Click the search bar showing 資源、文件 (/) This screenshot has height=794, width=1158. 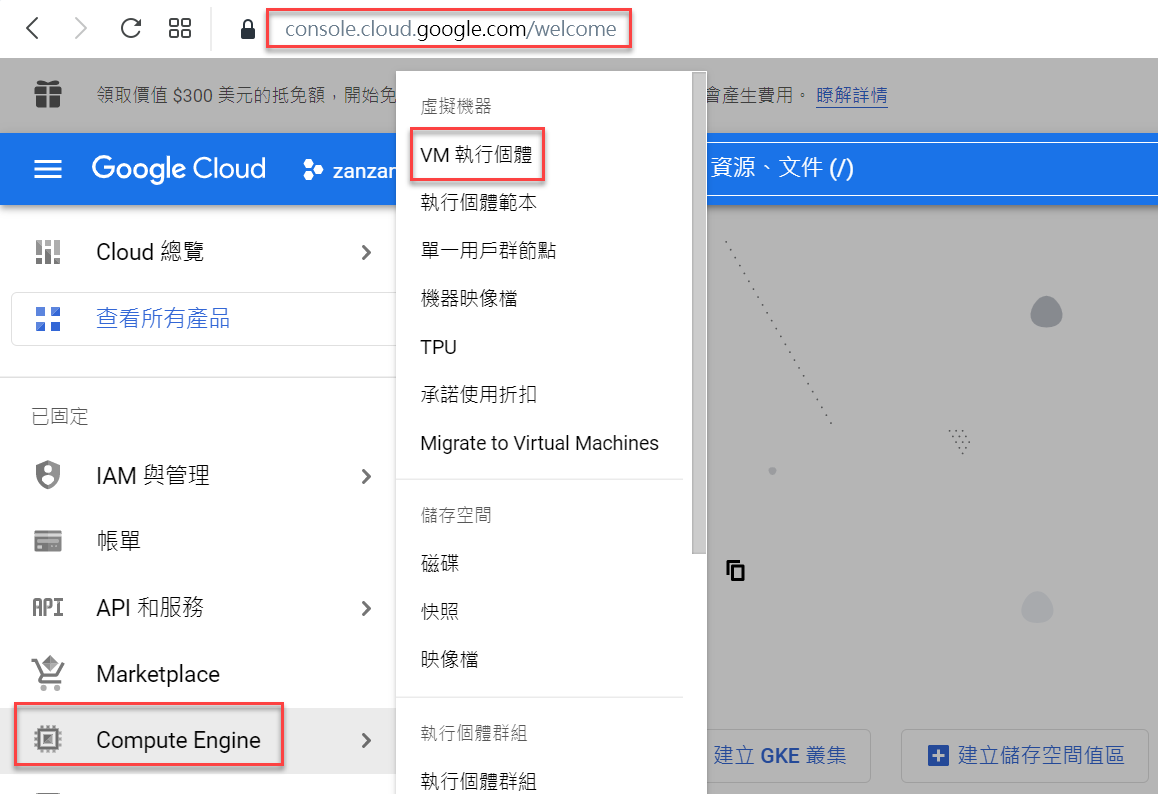(x=932, y=168)
